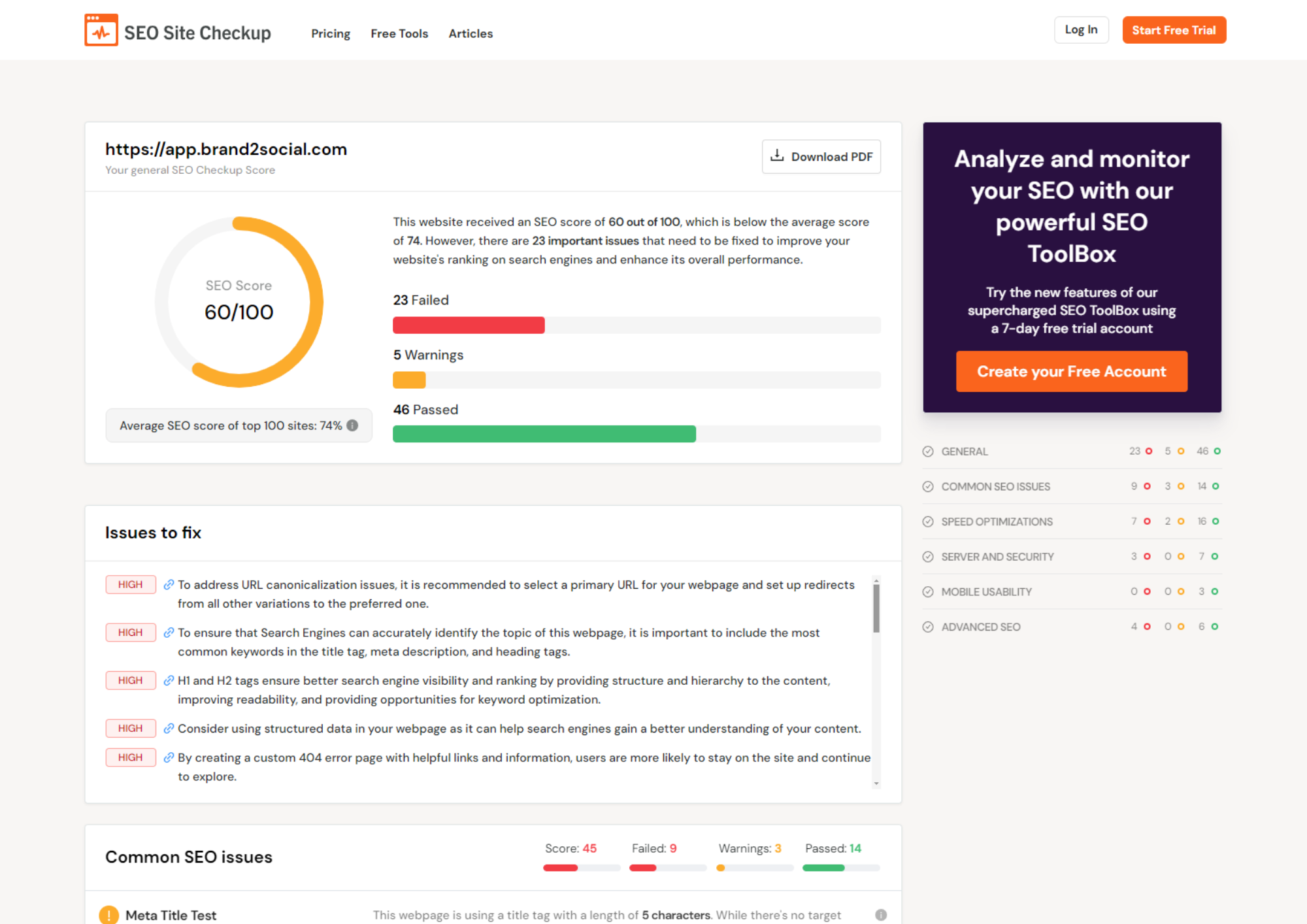Go to the Articles page

[x=470, y=33]
